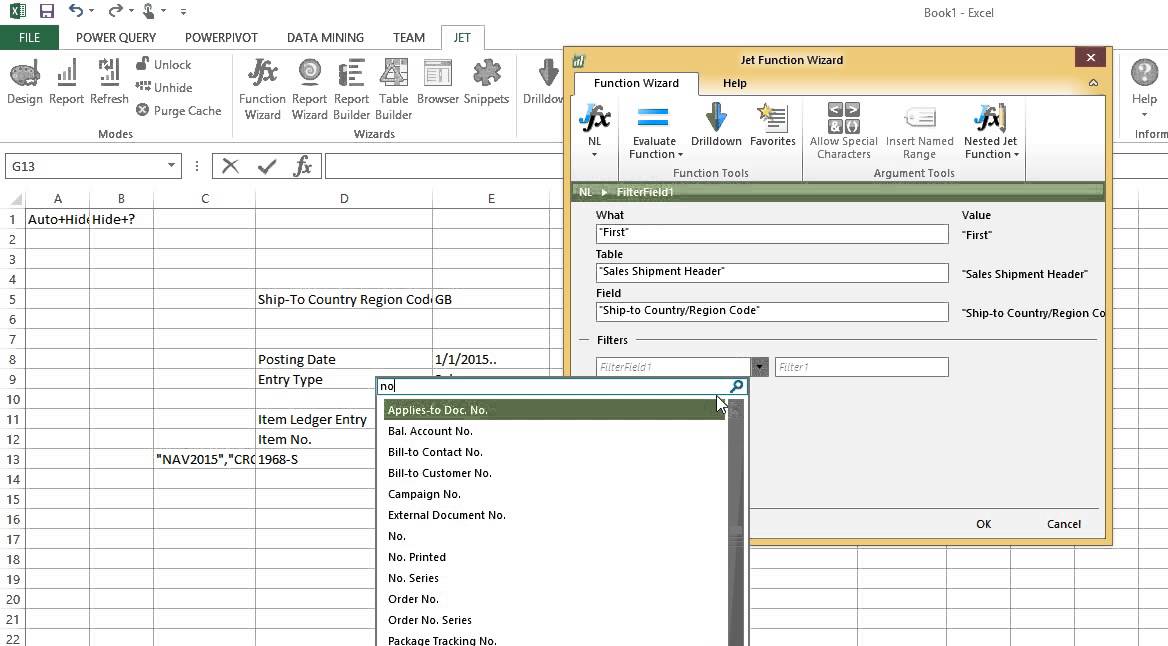Pick 'No. Series' from field list

coord(554,578)
